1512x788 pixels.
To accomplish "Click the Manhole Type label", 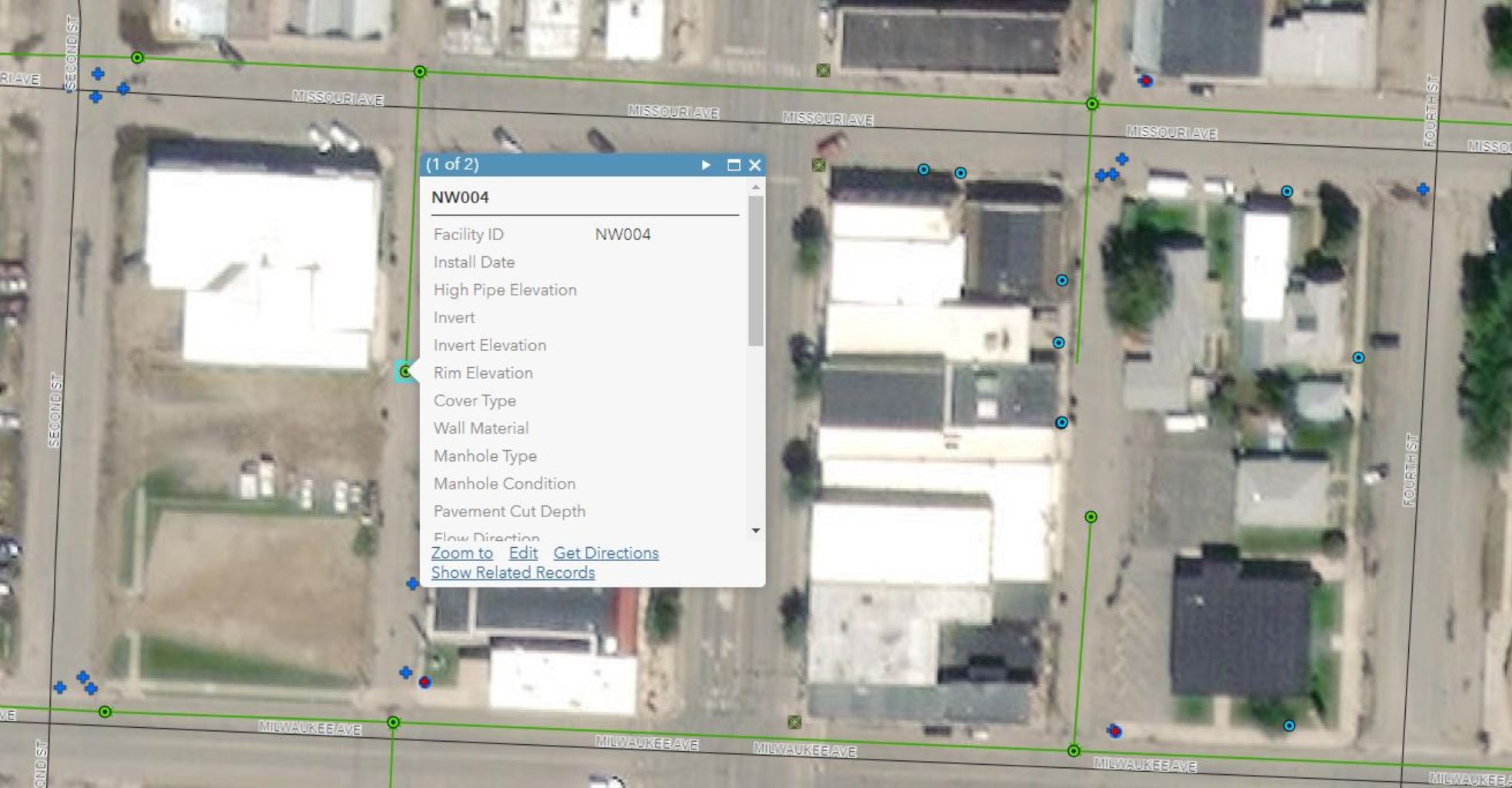I will pyautogui.click(x=485, y=456).
